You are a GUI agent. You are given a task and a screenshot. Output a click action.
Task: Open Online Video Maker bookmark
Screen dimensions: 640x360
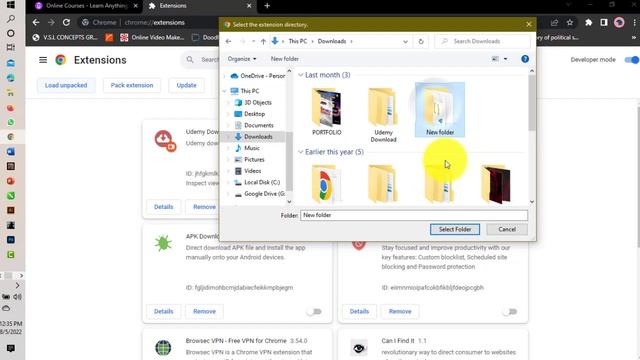(x=152, y=38)
